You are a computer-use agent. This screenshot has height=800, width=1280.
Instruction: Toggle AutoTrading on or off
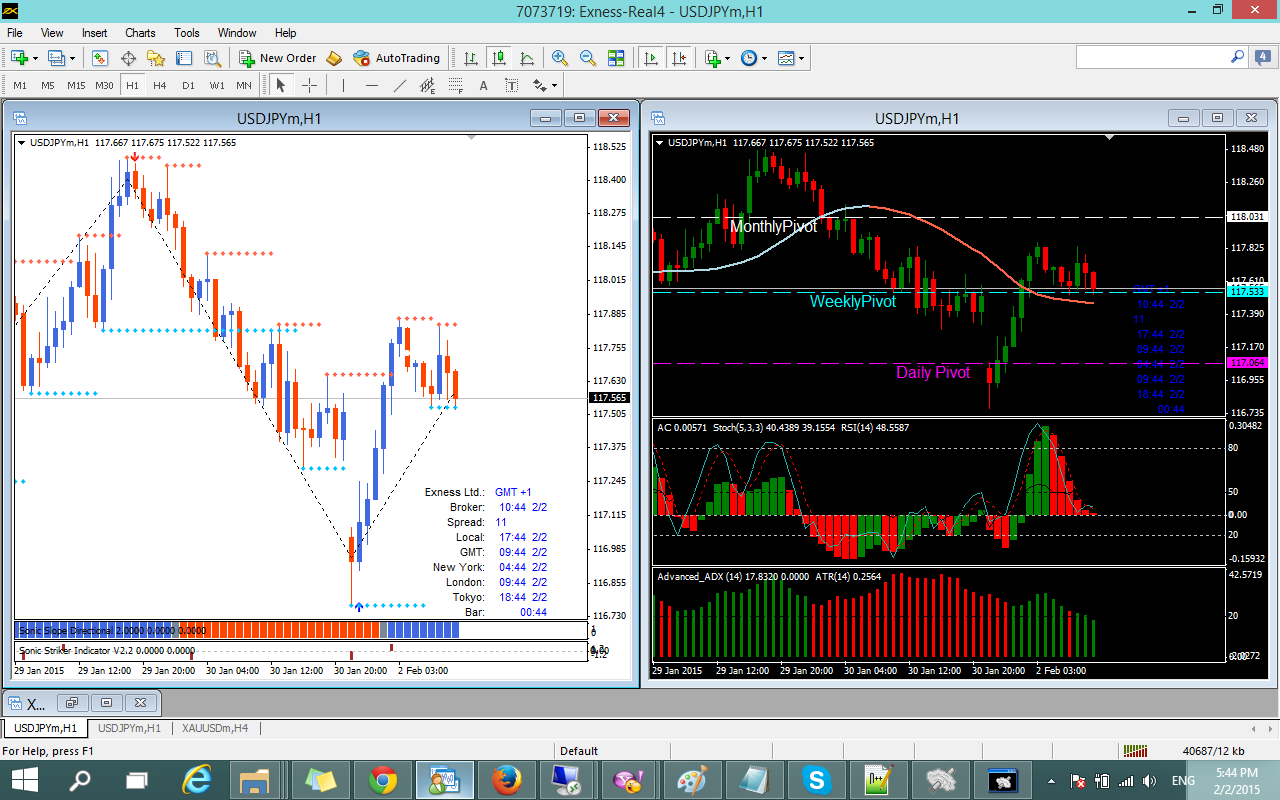(x=396, y=58)
